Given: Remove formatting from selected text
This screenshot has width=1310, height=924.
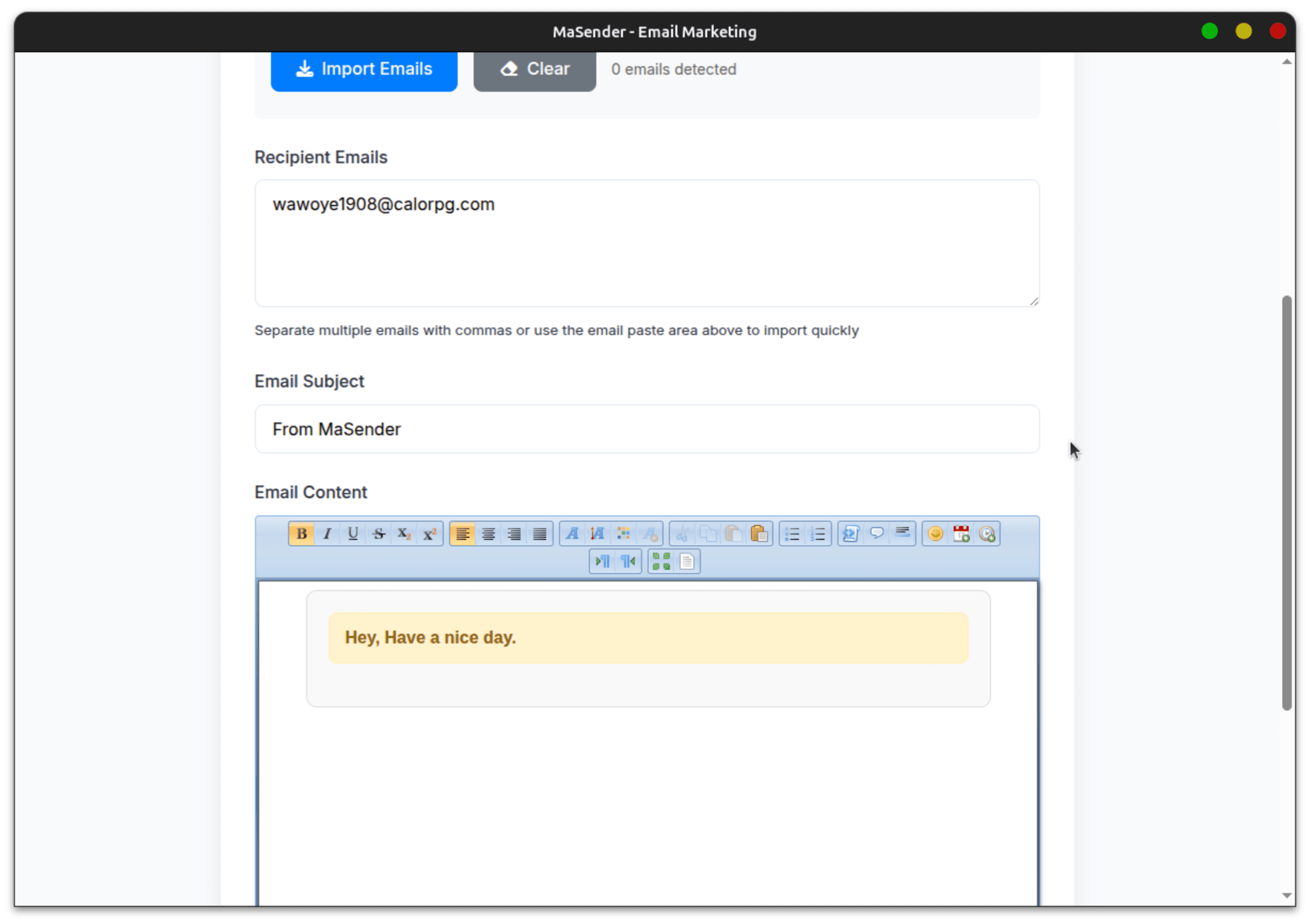Looking at the screenshot, I should pyautogui.click(x=649, y=534).
